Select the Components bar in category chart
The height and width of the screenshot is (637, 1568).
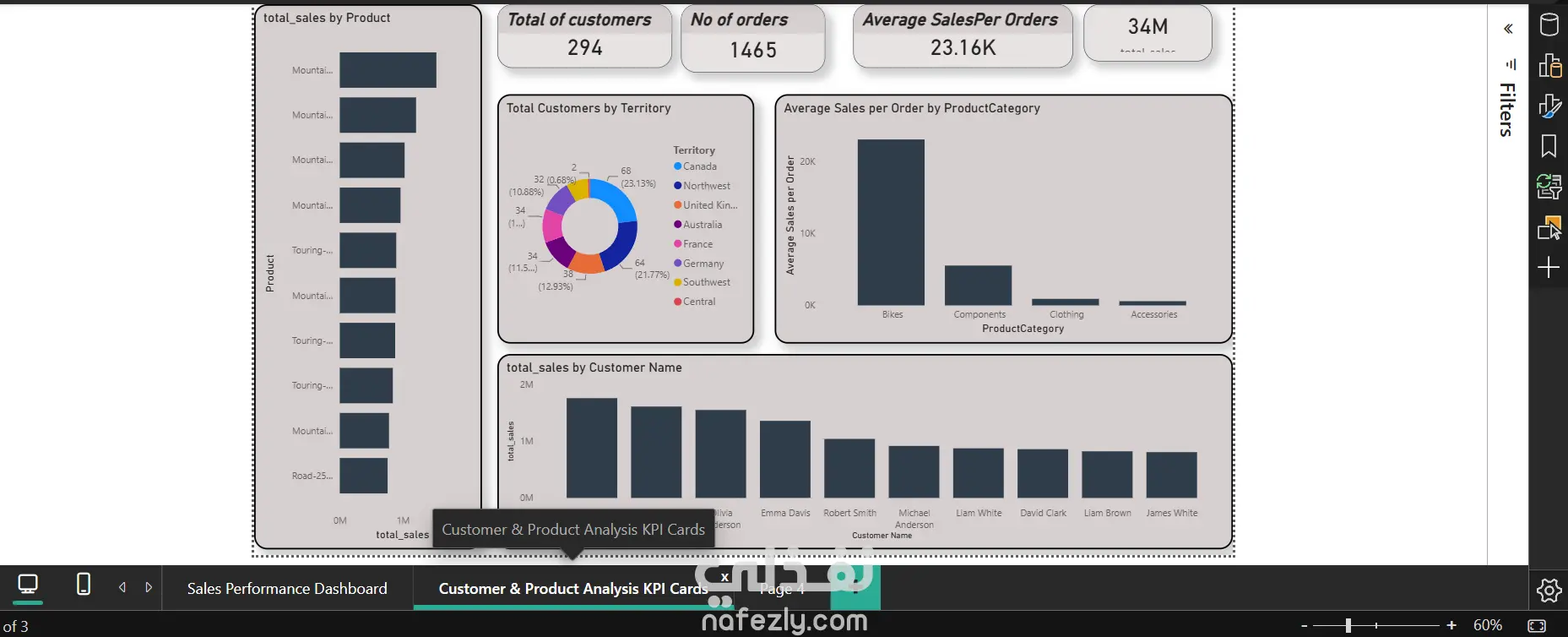[x=978, y=286]
